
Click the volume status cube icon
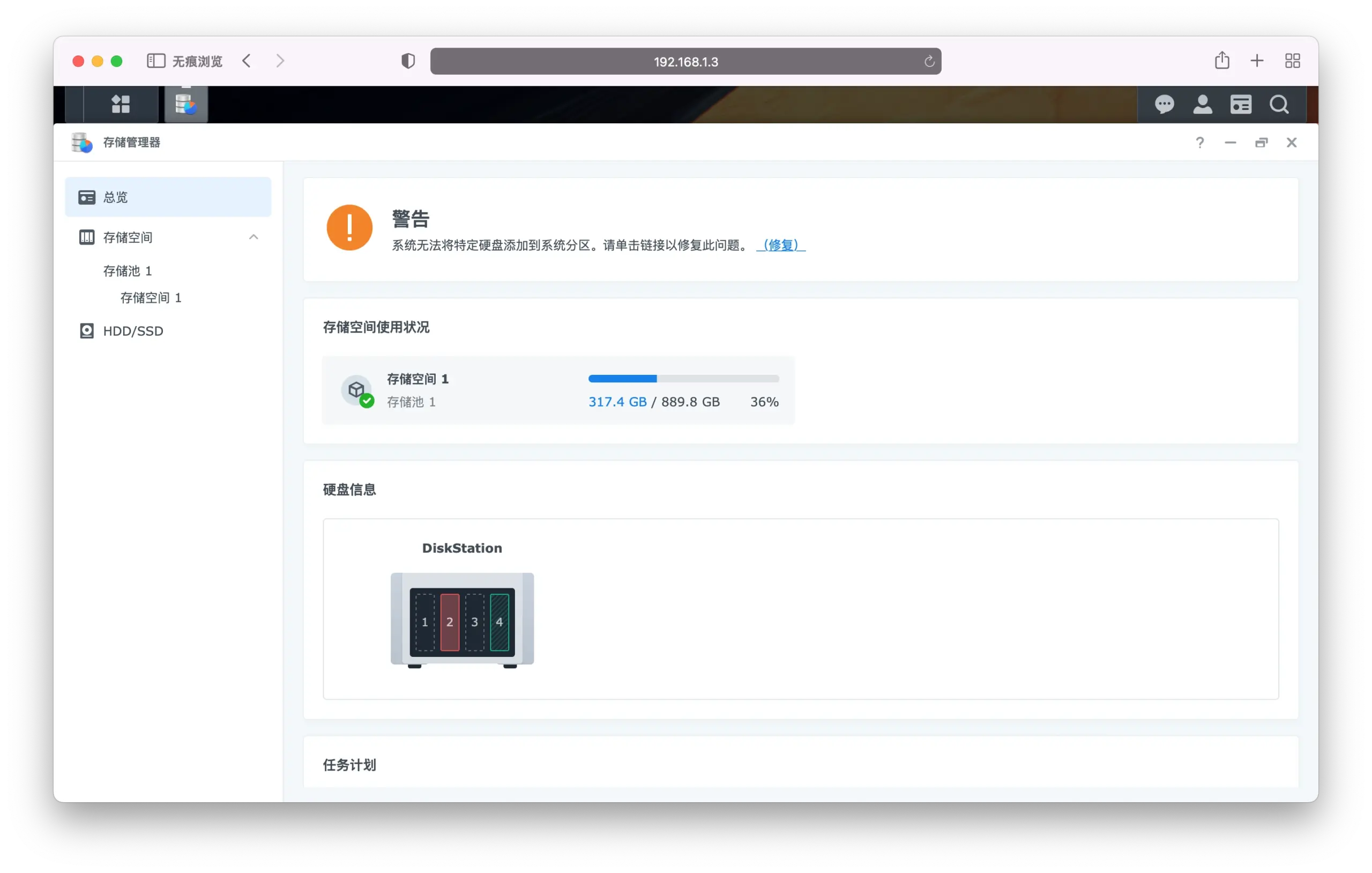pos(357,390)
